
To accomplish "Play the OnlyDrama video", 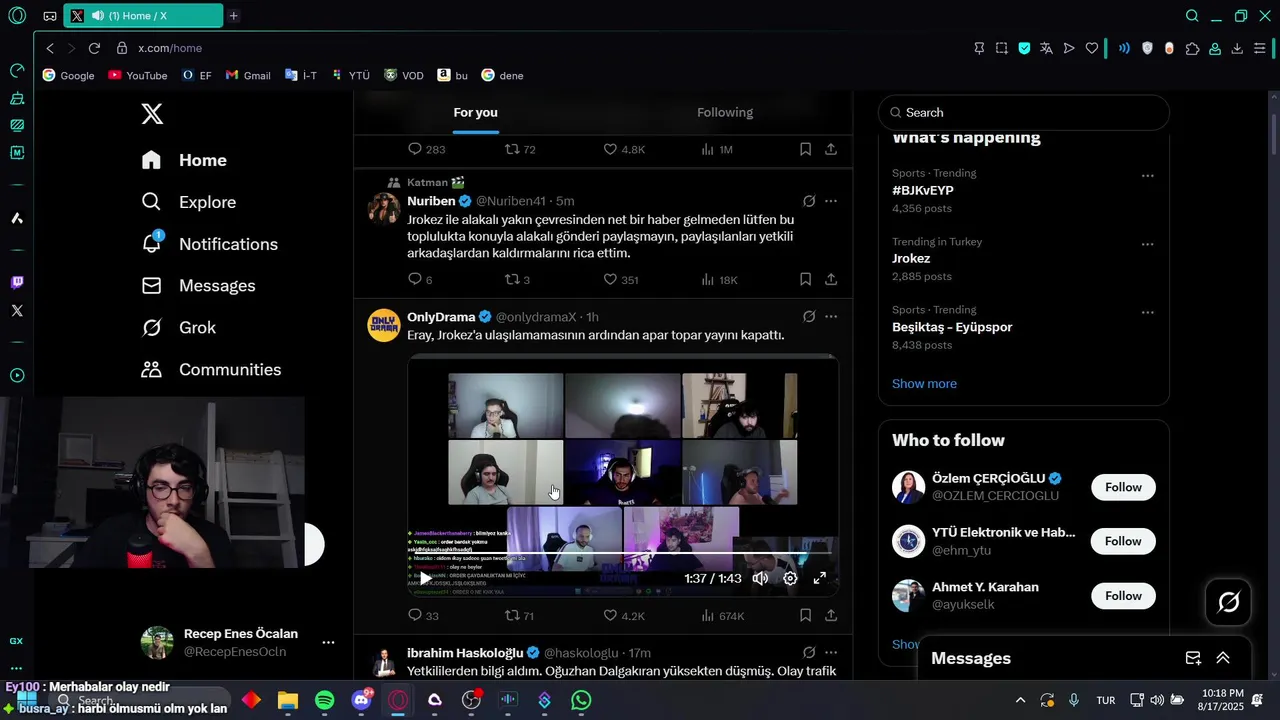I will pos(426,578).
